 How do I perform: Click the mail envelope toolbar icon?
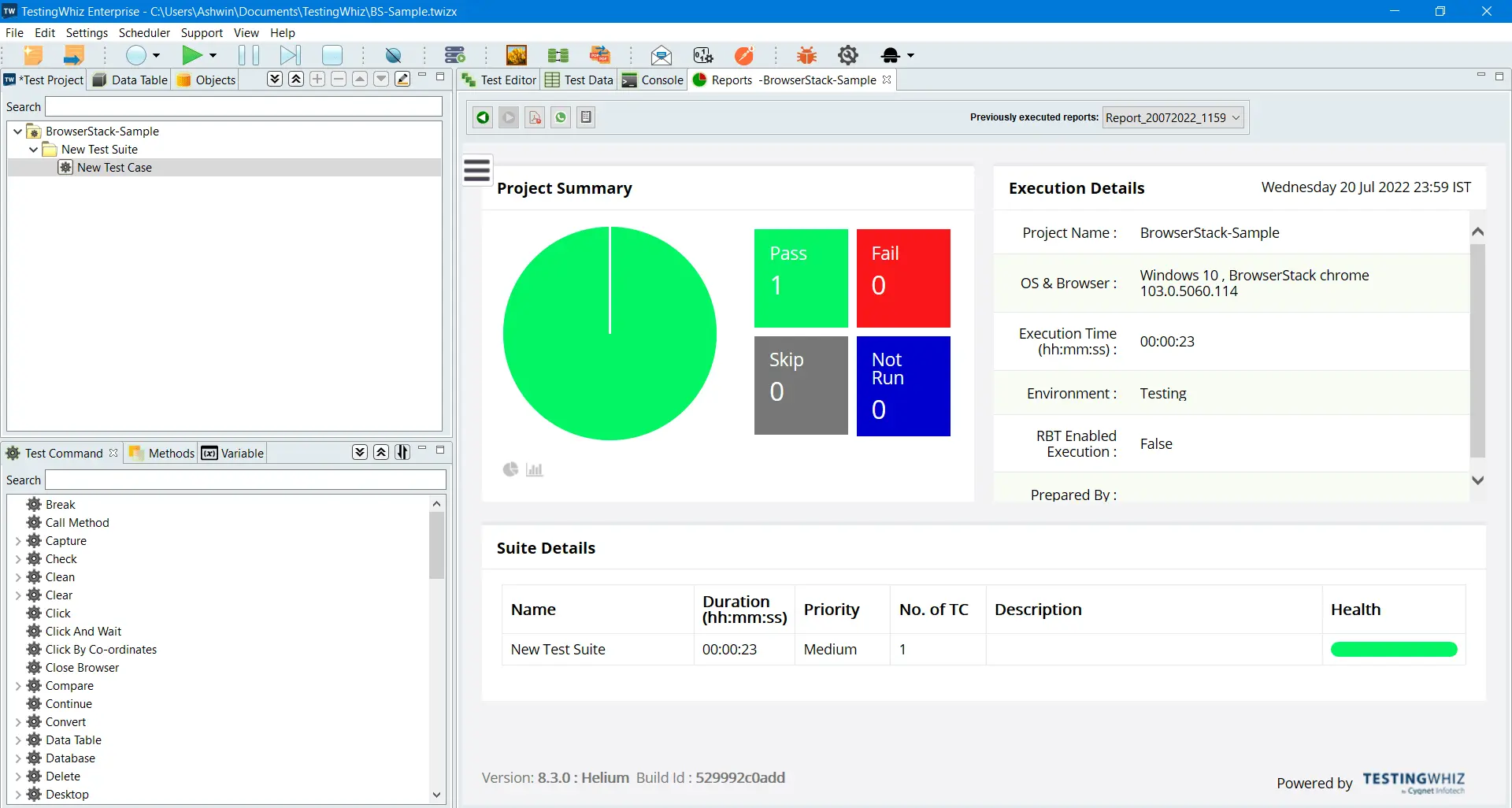tap(661, 55)
